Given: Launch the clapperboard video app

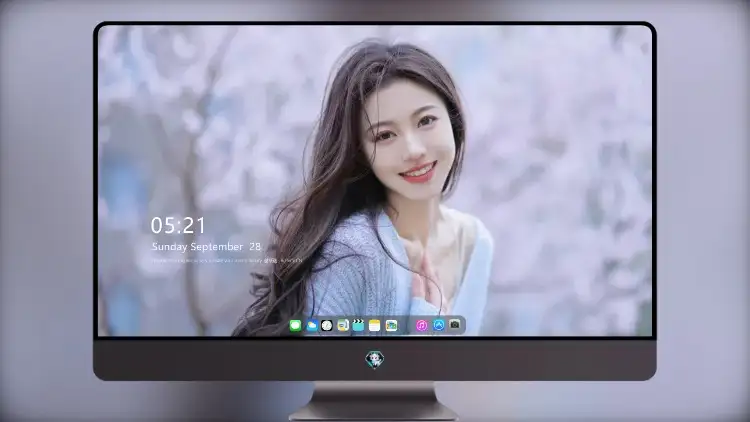Looking at the screenshot, I should [x=358, y=326].
